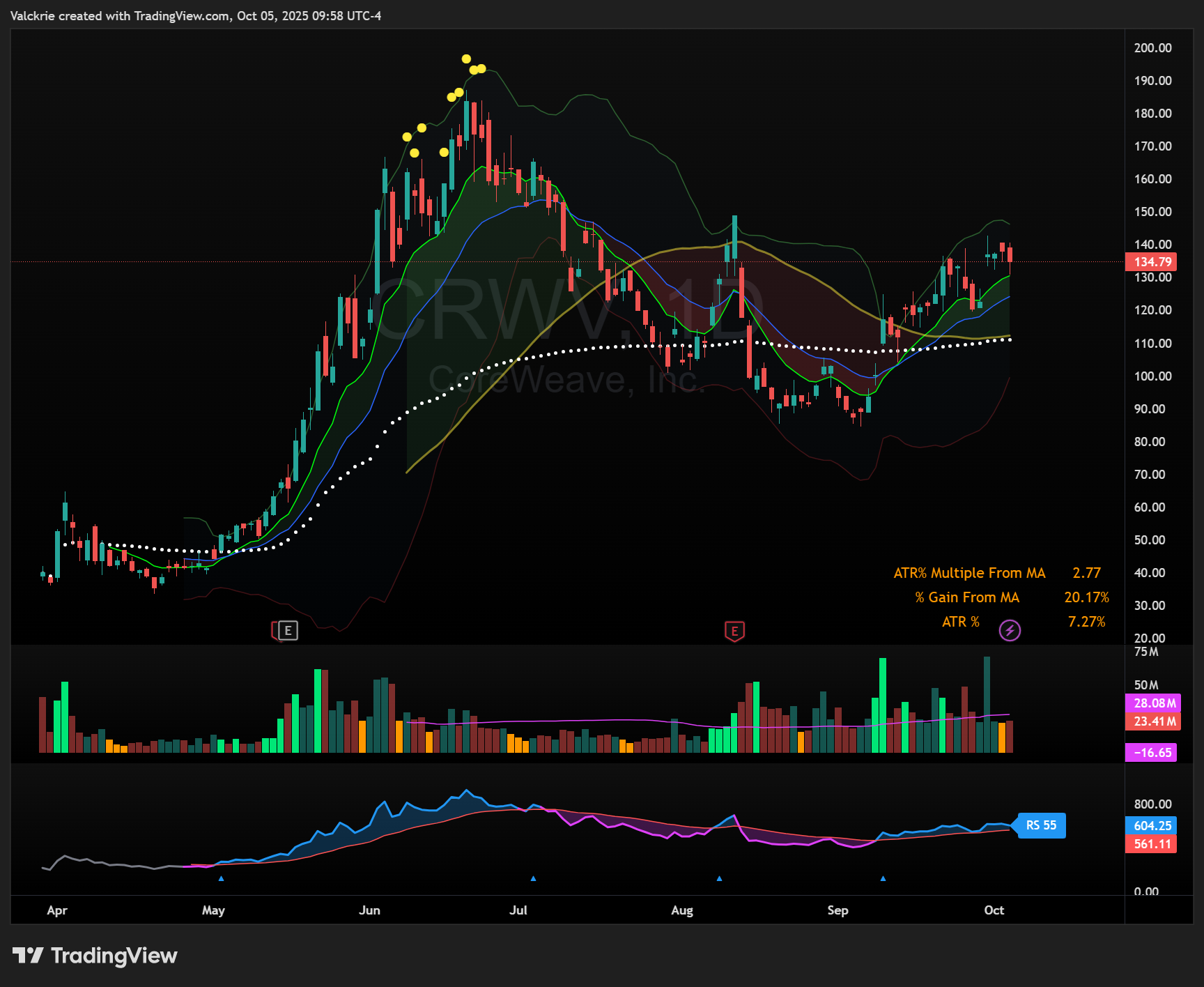Click the 50.00 price axis label
The width and height of the screenshot is (1204, 987).
(1149, 540)
